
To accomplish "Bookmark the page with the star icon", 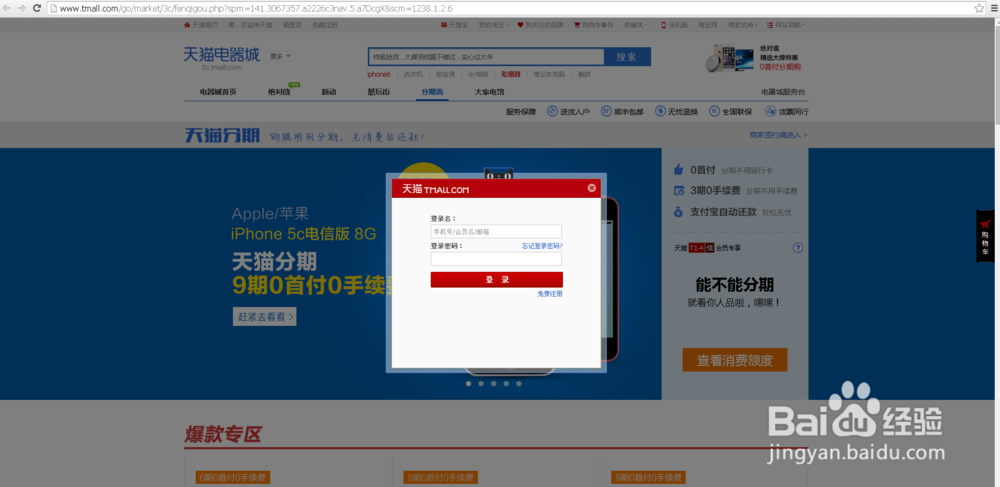I will 979,8.
